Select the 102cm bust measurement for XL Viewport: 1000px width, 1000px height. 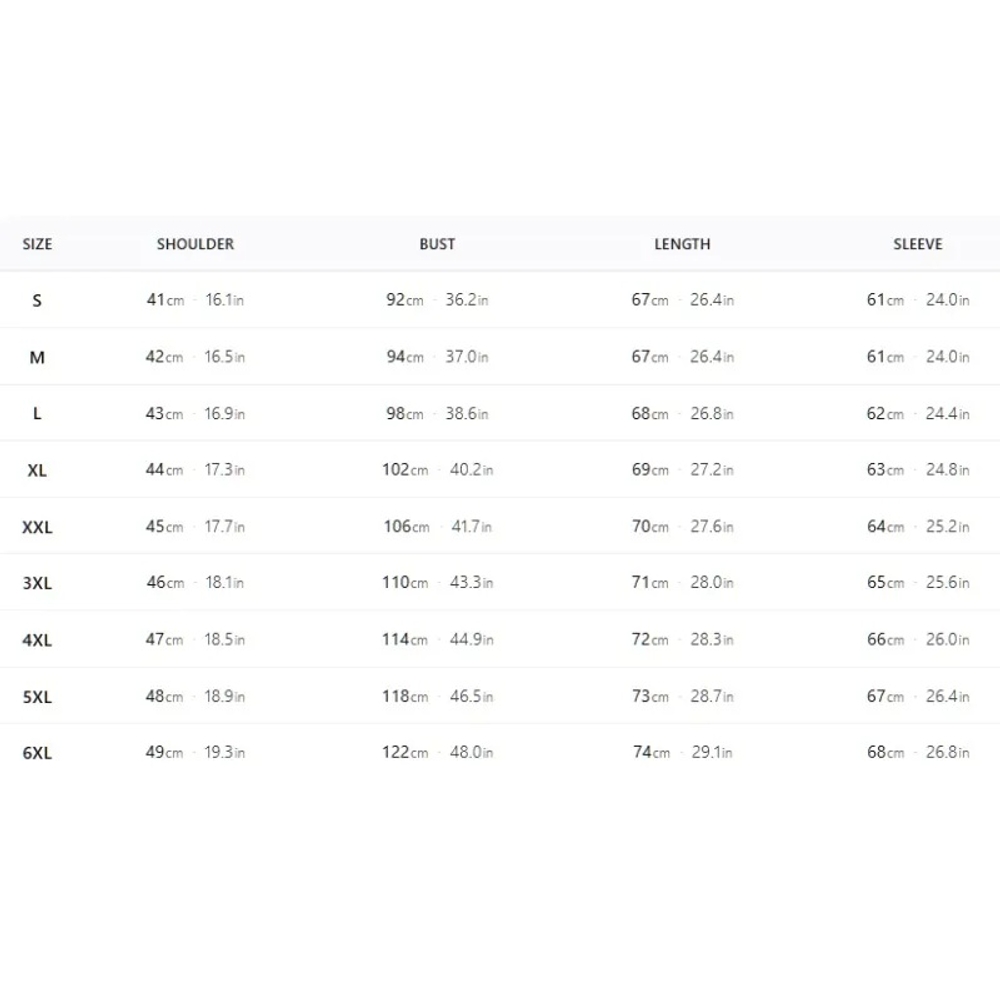point(405,470)
